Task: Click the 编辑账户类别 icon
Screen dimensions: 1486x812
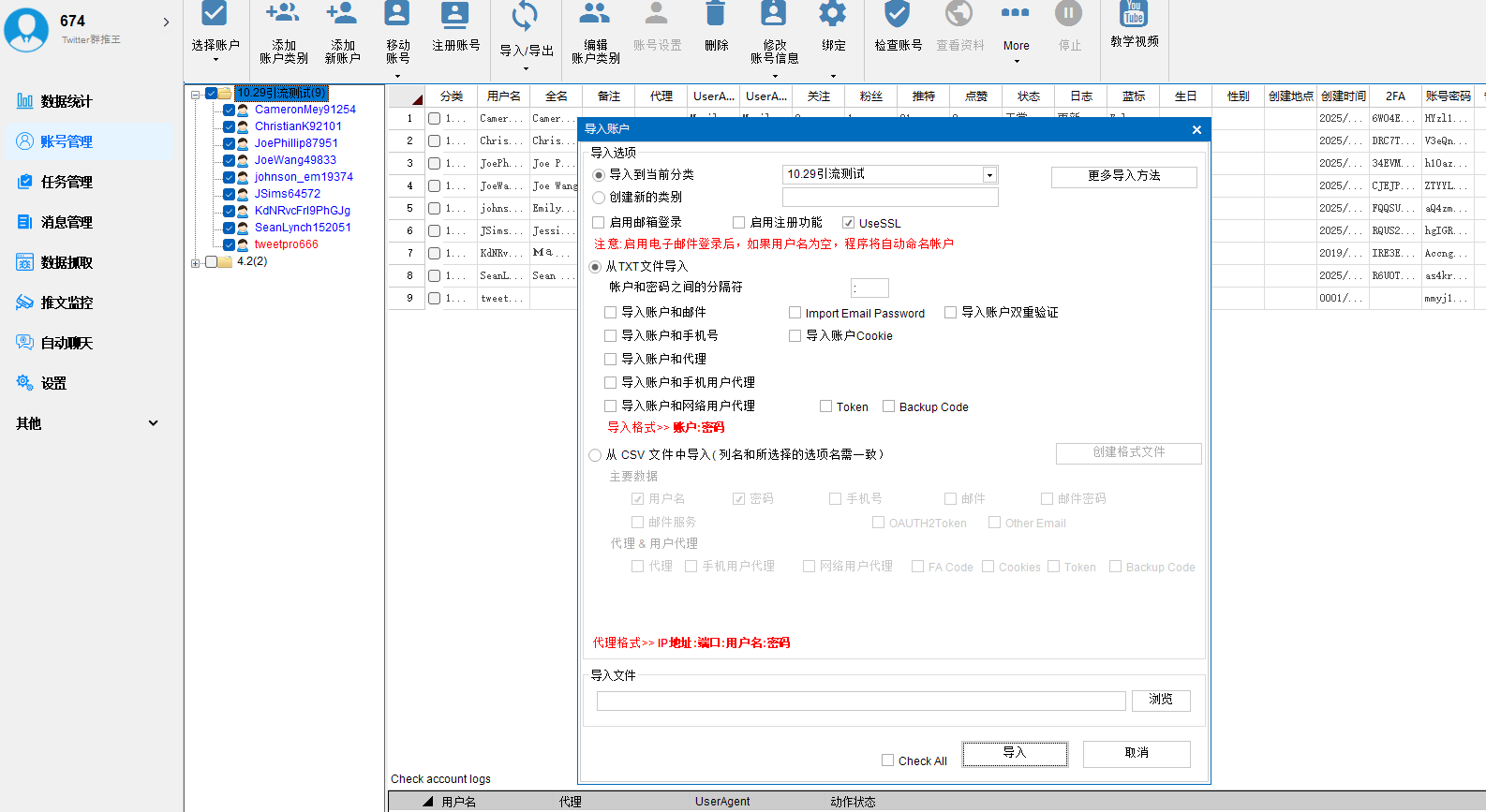Action: [x=595, y=13]
